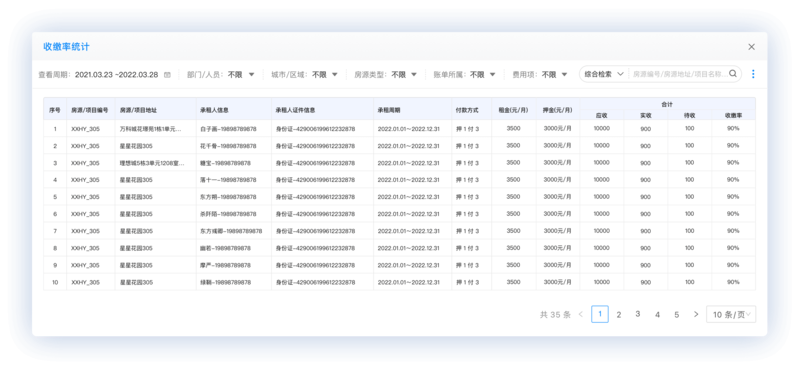Go to page 2
The width and height of the screenshot is (800, 379).
tap(619, 315)
